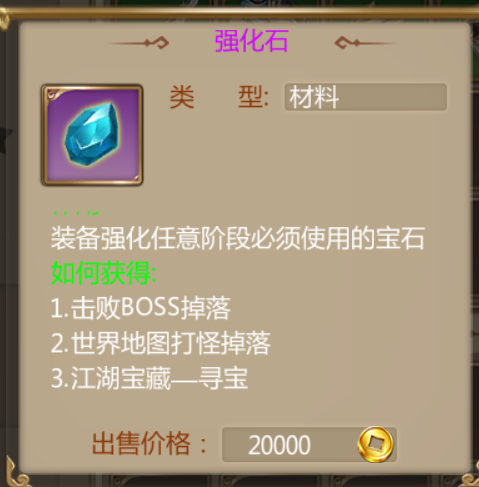Open the 3.江湖宝藏—寻宝 source entry
The image size is (479, 487).
coord(149,378)
